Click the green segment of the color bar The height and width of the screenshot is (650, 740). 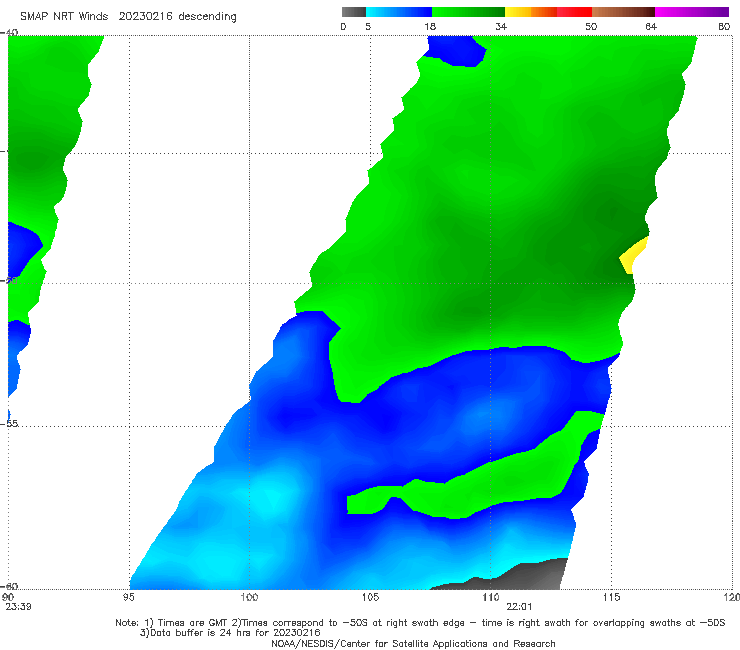pyautogui.click(x=468, y=12)
